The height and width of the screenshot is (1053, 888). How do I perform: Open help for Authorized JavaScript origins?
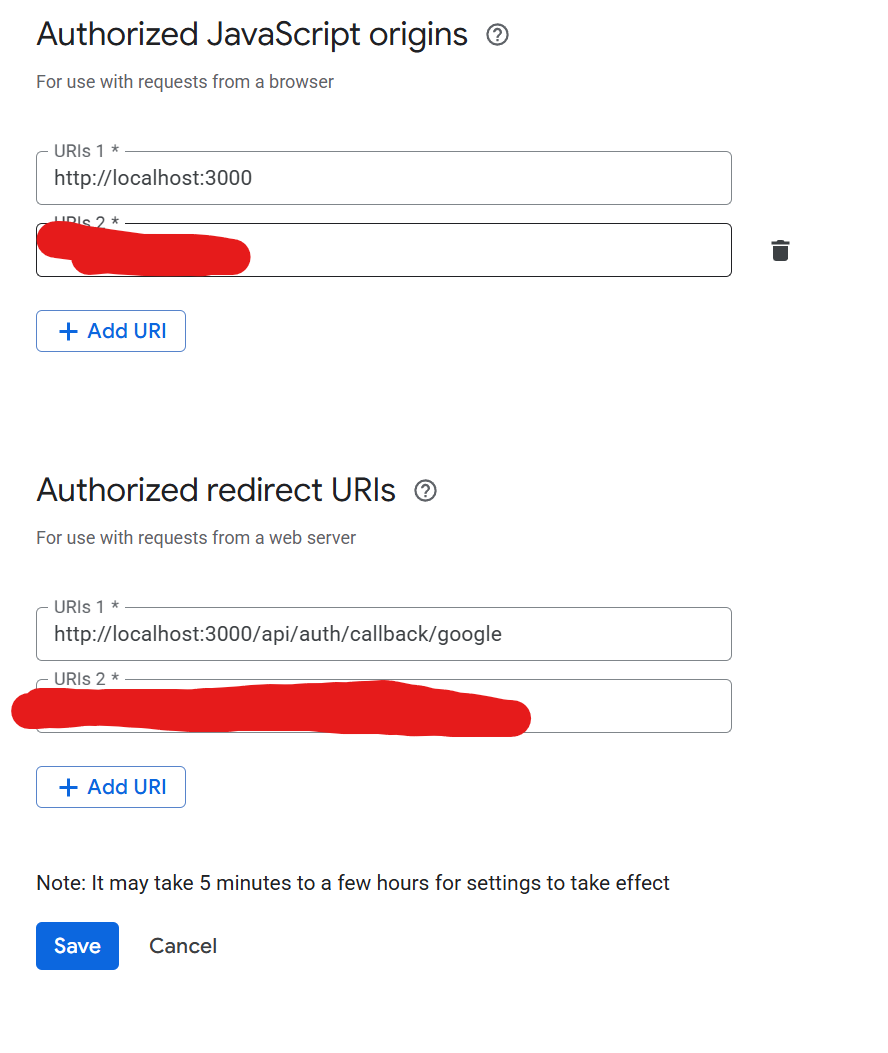(497, 35)
